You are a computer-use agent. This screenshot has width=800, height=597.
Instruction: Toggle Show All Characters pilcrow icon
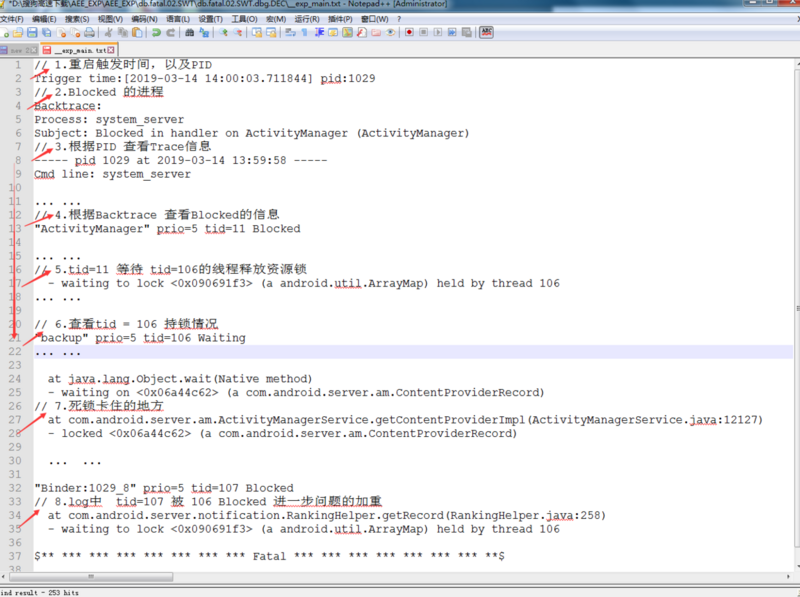[x=305, y=33]
